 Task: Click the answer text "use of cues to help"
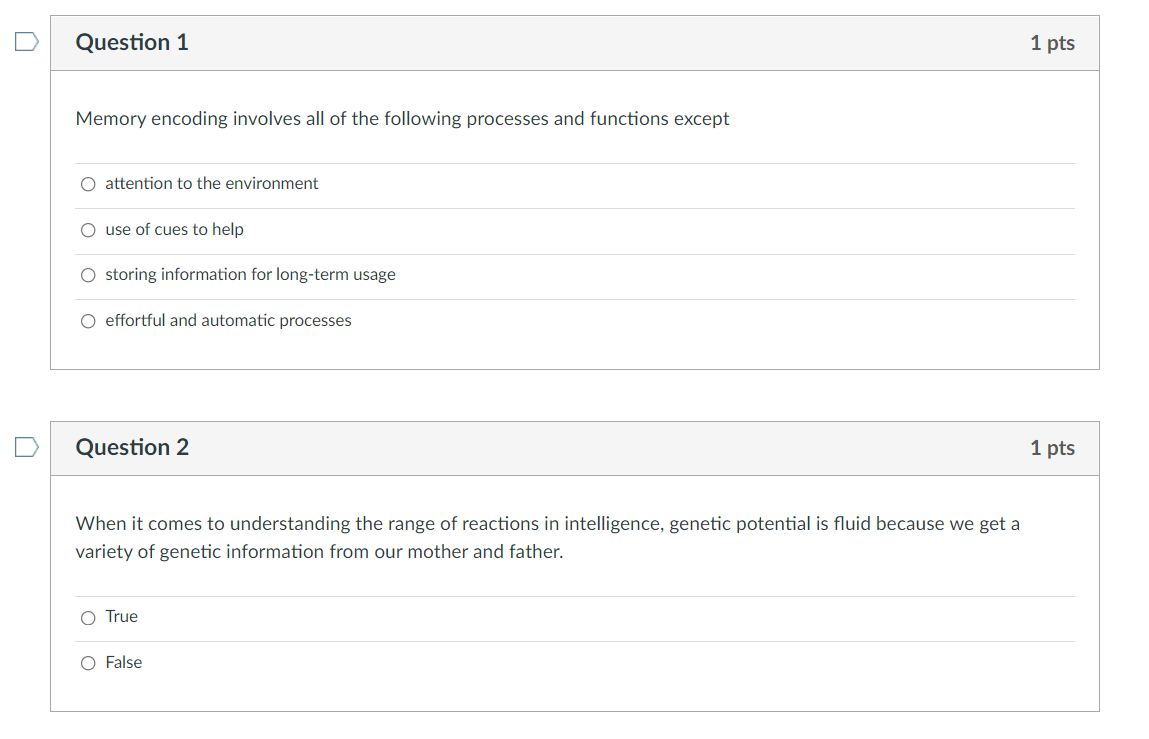174,230
